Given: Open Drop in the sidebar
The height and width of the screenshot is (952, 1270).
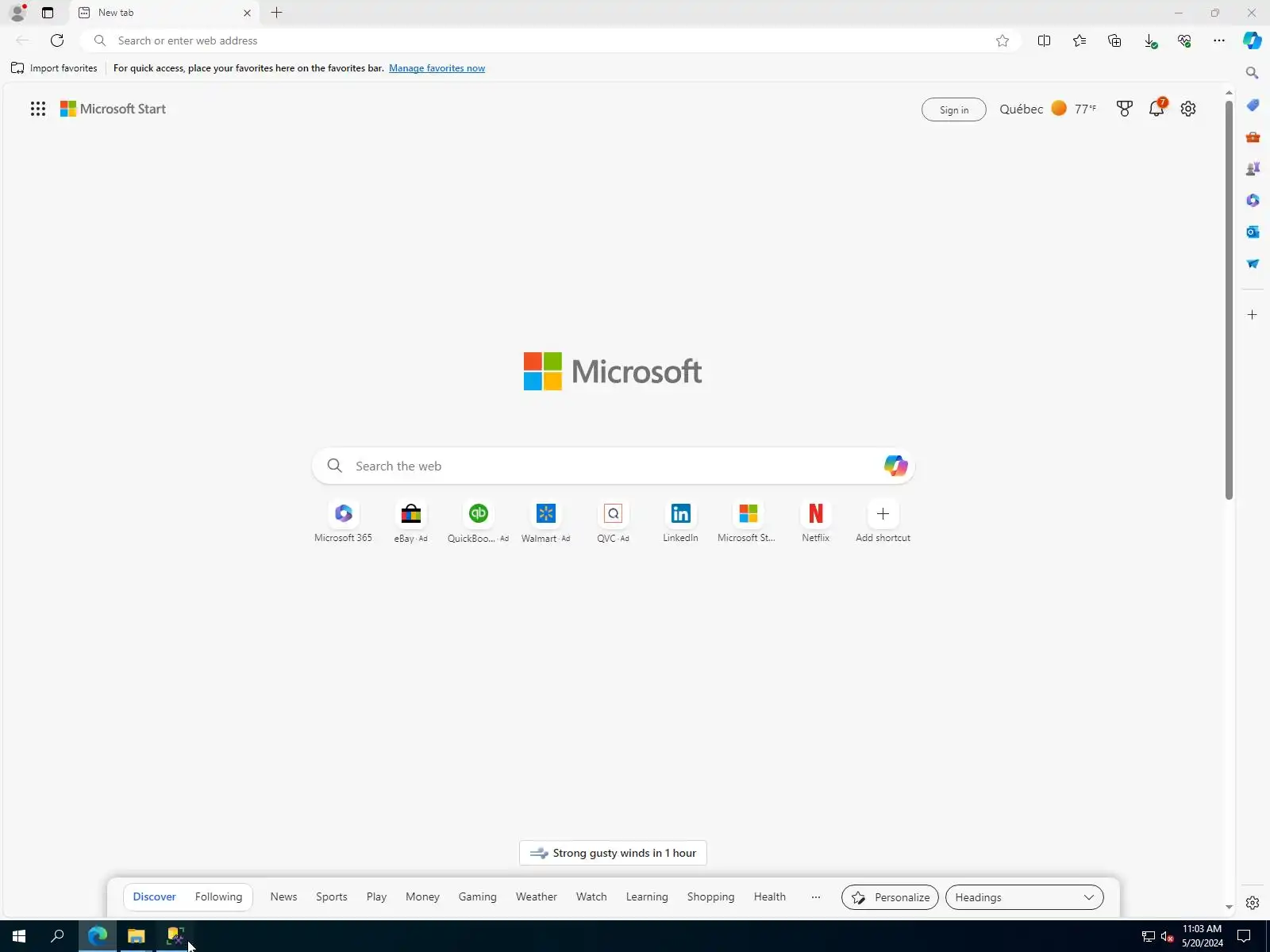Looking at the screenshot, I should coord(1253,263).
